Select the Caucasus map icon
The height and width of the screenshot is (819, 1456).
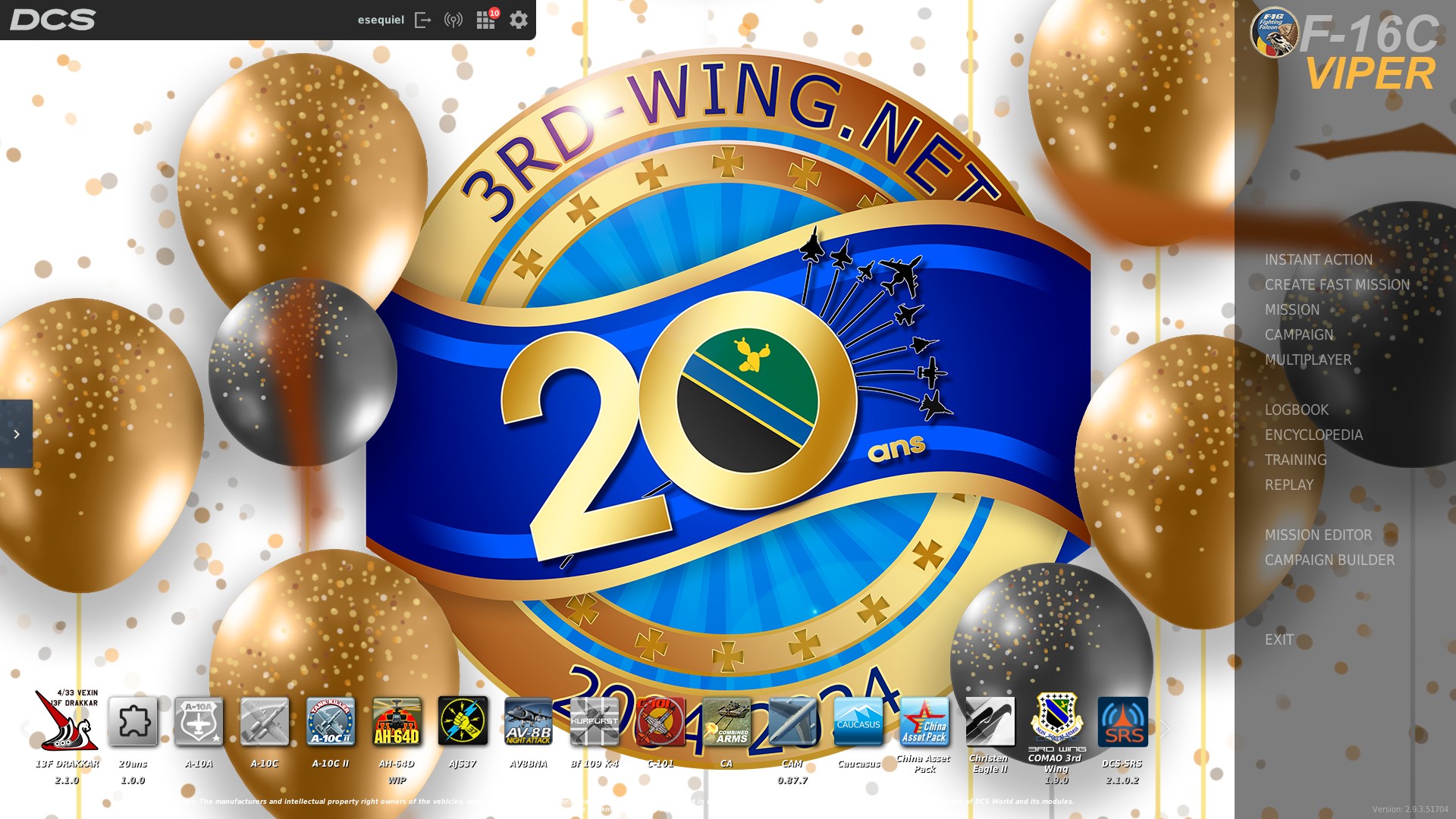(x=858, y=722)
